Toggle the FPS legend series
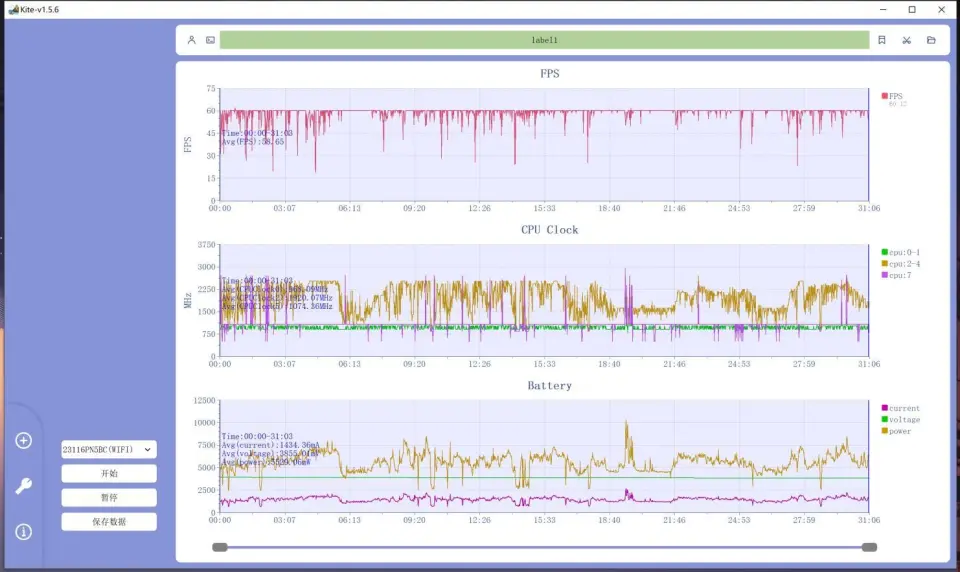 click(x=892, y=96)
